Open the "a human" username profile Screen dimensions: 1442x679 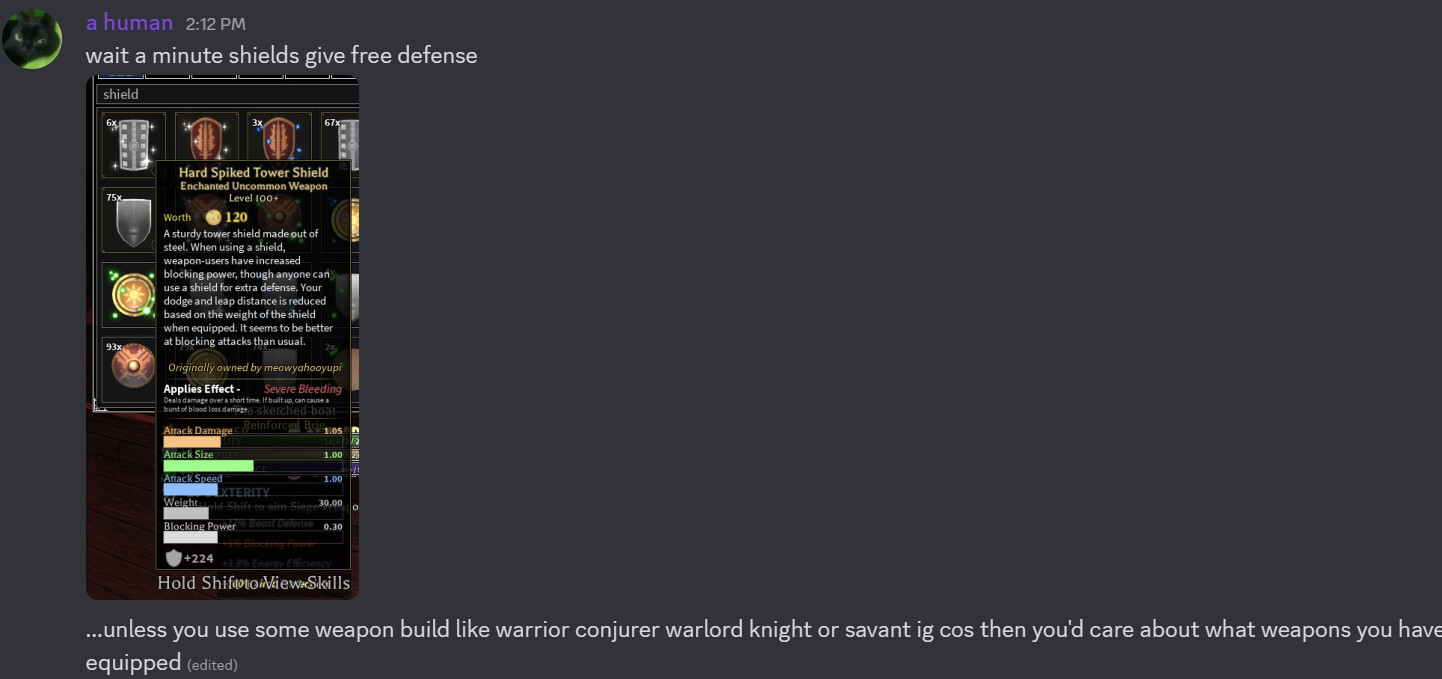[129, 23]
